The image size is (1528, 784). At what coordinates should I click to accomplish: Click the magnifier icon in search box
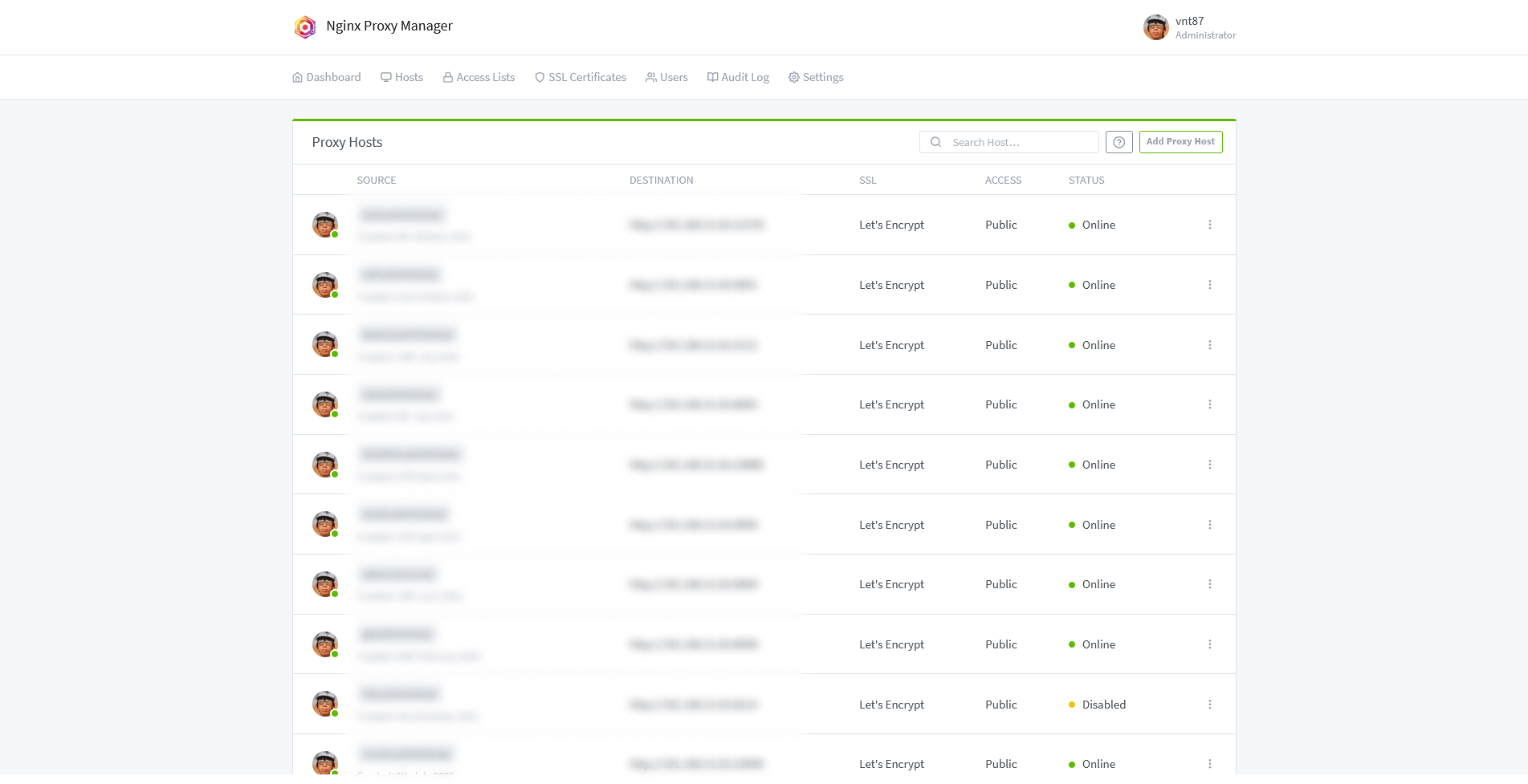(x=935, y=142)
